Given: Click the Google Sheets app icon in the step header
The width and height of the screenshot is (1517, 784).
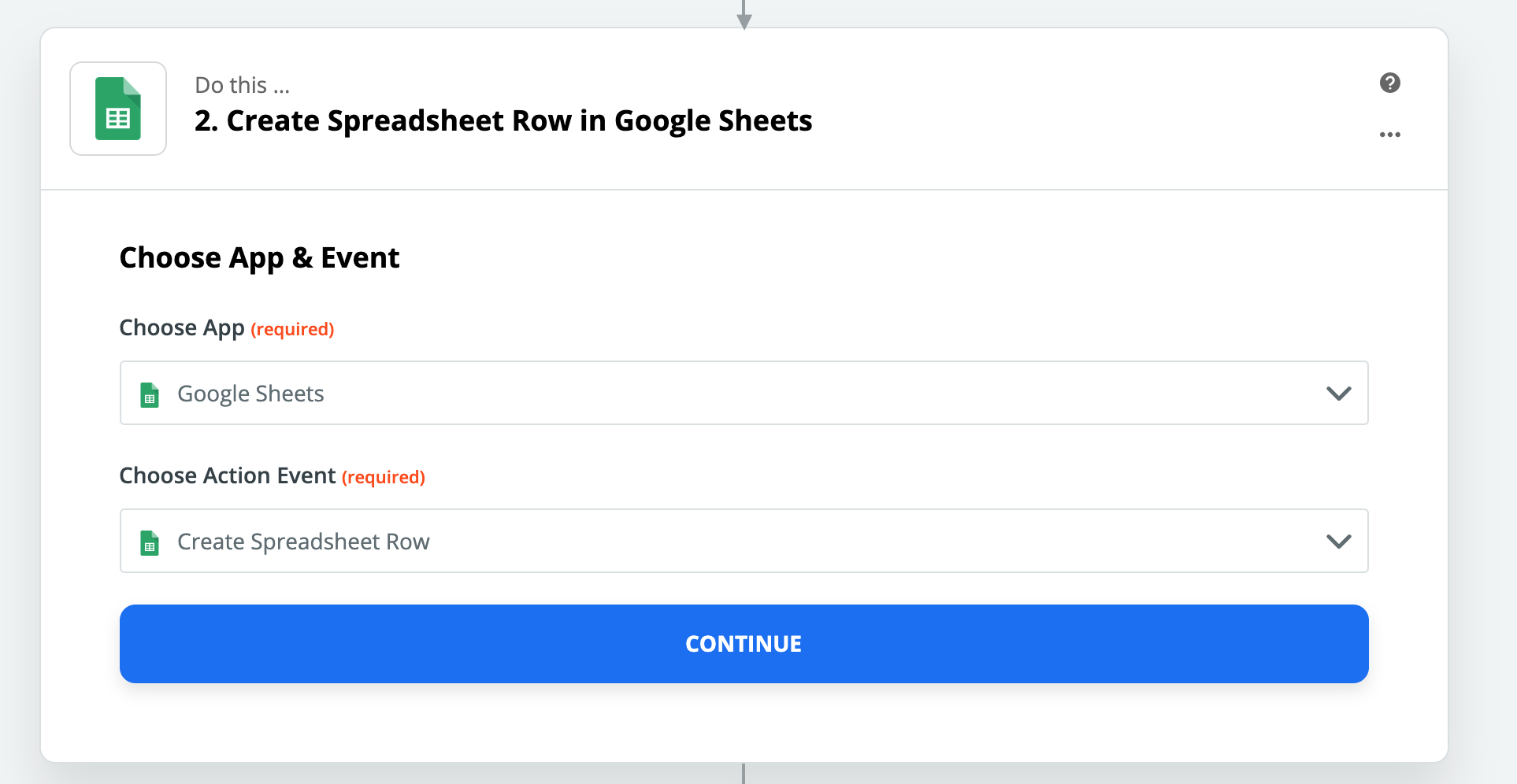Looking at the screenshot, I should [x=117, y=108].
